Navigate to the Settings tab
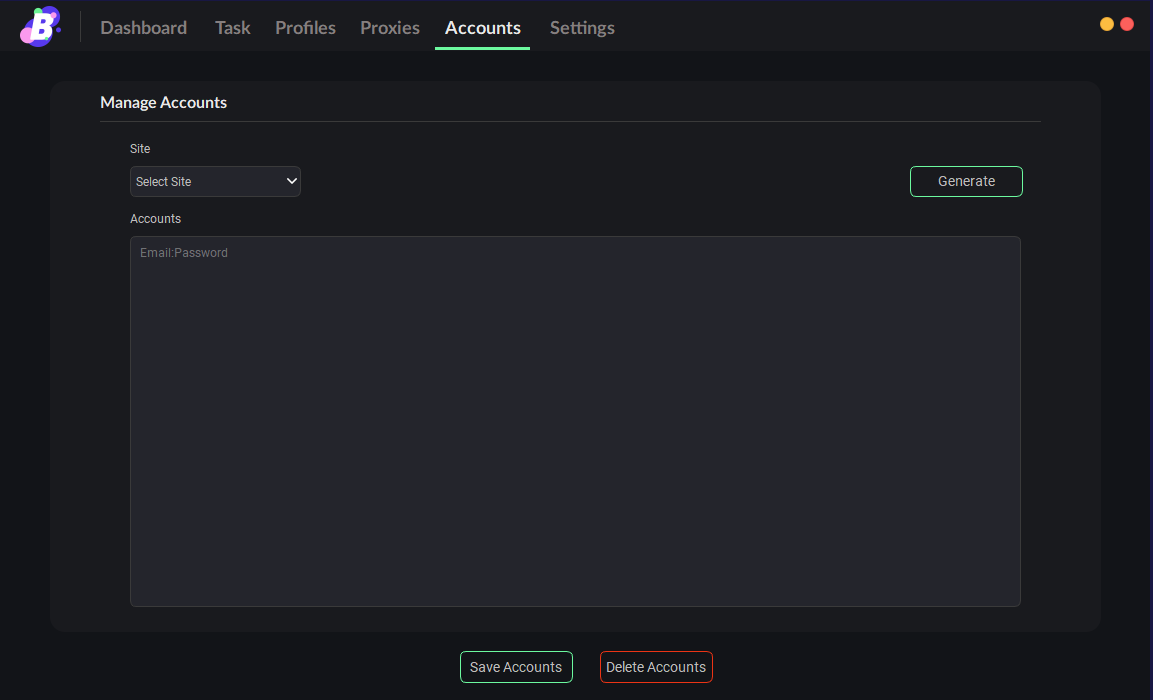This screenshot has width=1153, height=700. 582,28
